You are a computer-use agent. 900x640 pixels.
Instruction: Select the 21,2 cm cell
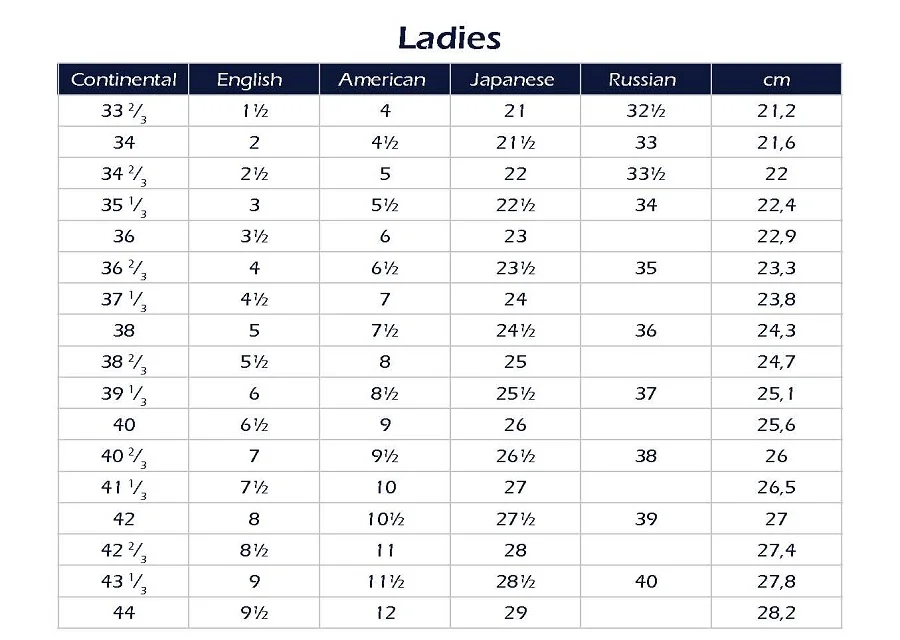[x=776, y=111]
